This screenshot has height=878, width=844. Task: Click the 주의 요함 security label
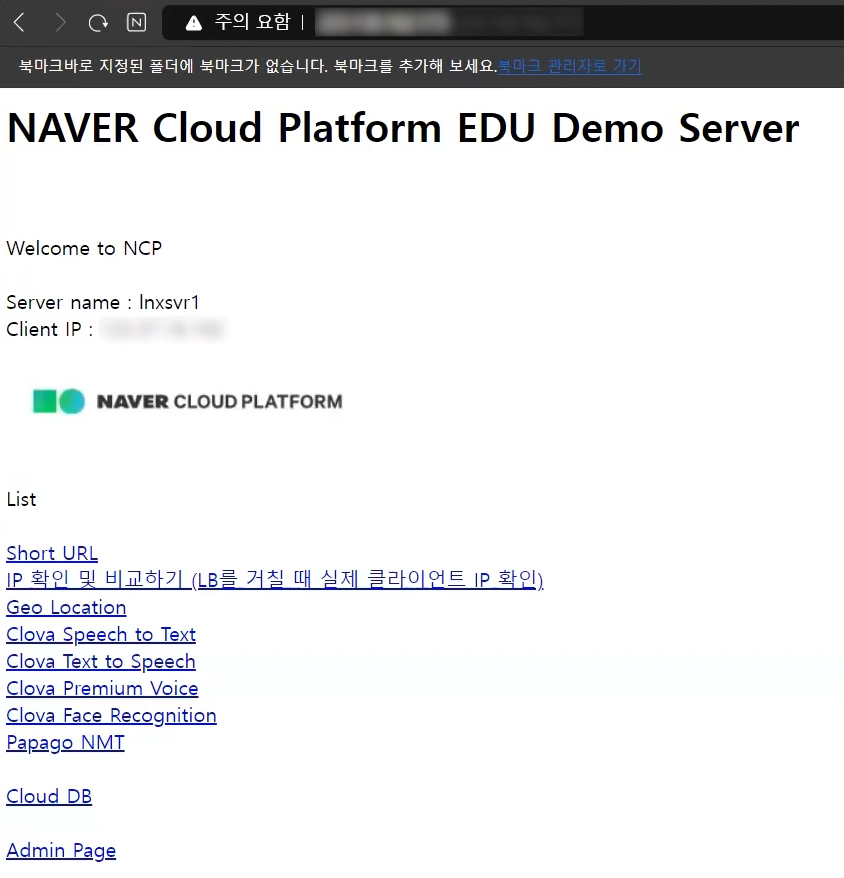point(253,22)
